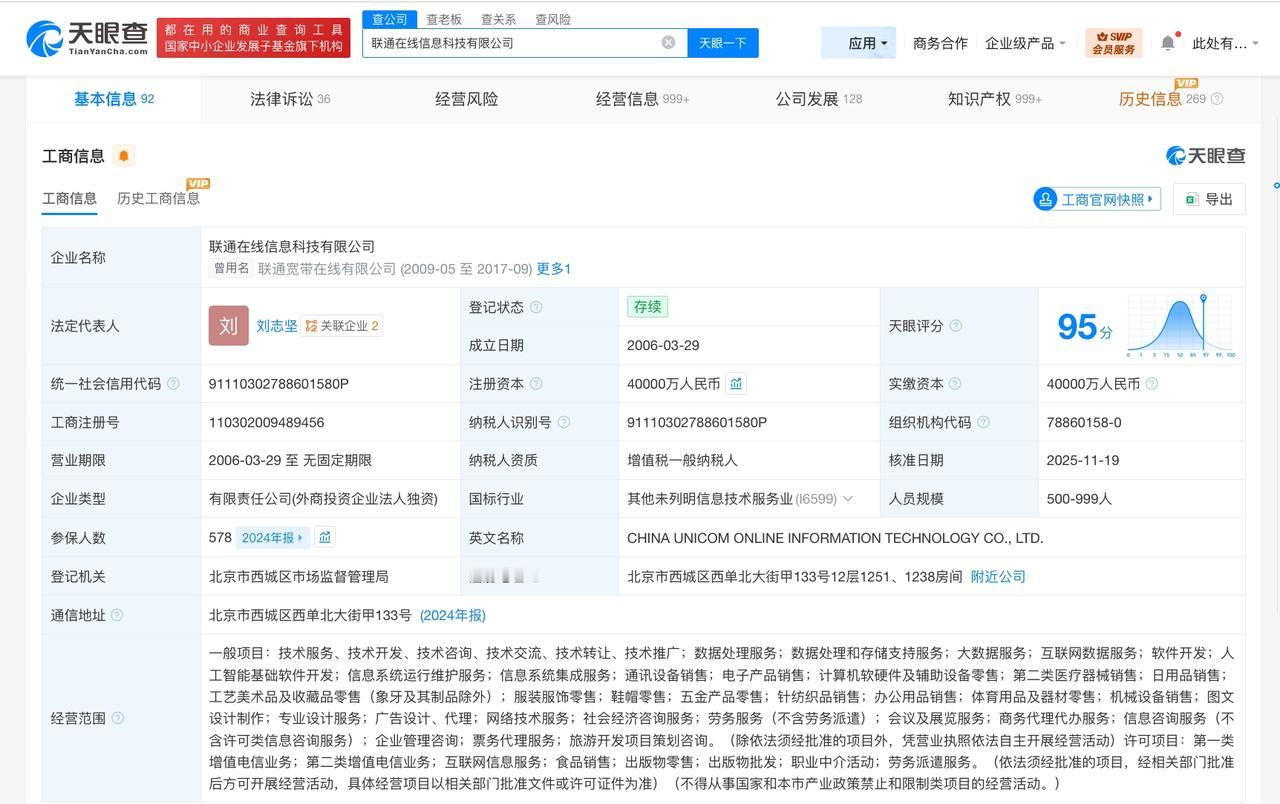Select the 历史工商信息 sub-tab
This screenshot has height=804, width=1280.
tap(158, 198)
